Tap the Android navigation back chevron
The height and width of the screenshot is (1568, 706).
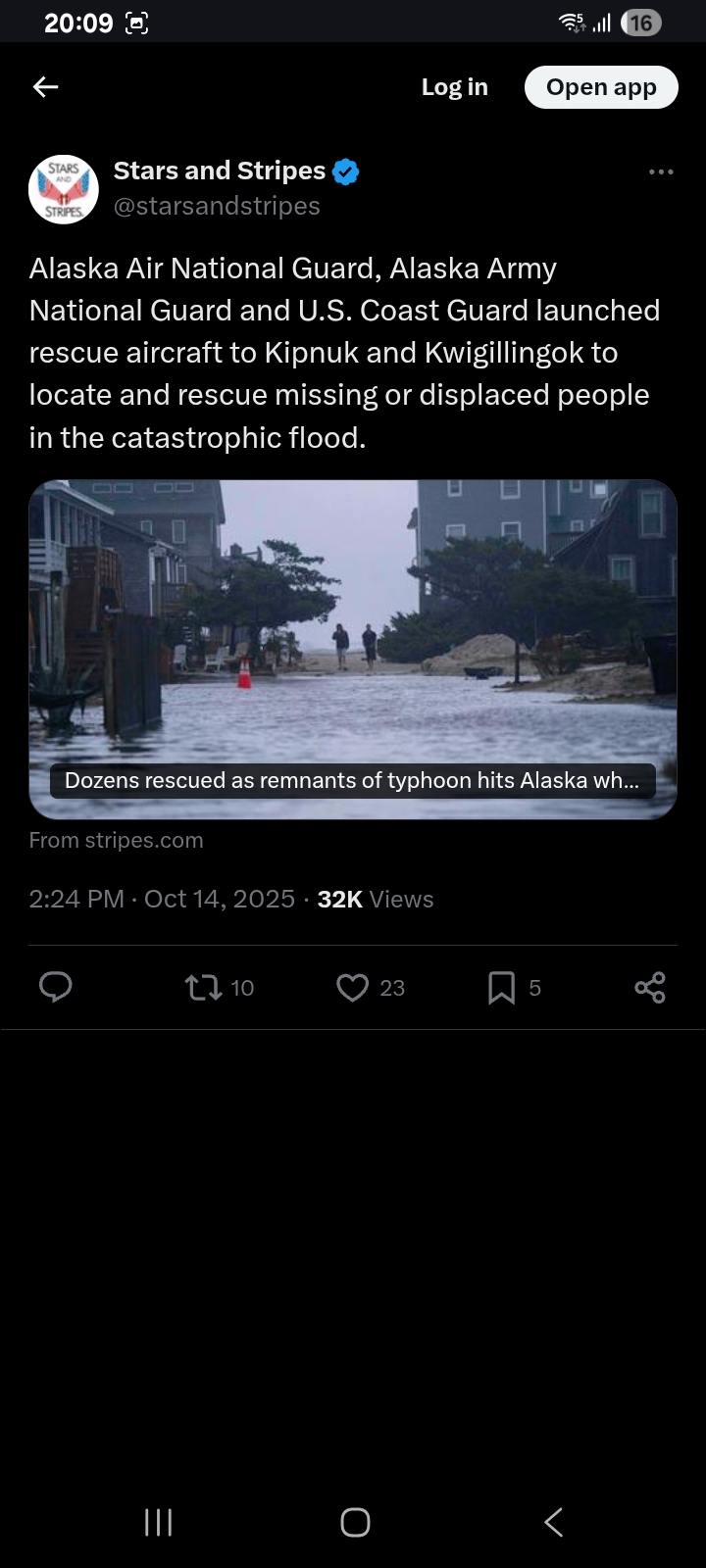pos(553,1522)
